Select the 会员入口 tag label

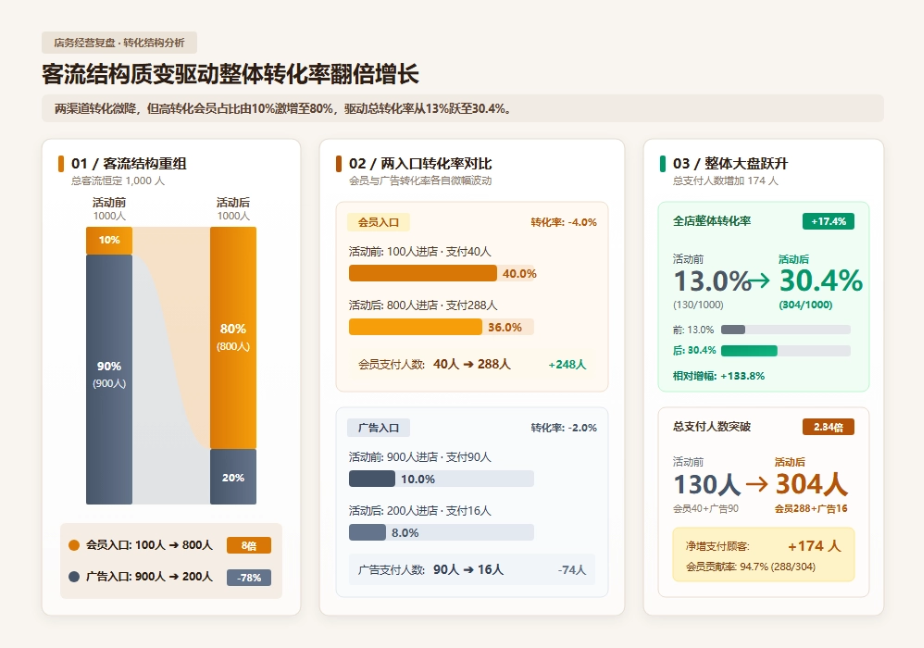coord(378,222)
